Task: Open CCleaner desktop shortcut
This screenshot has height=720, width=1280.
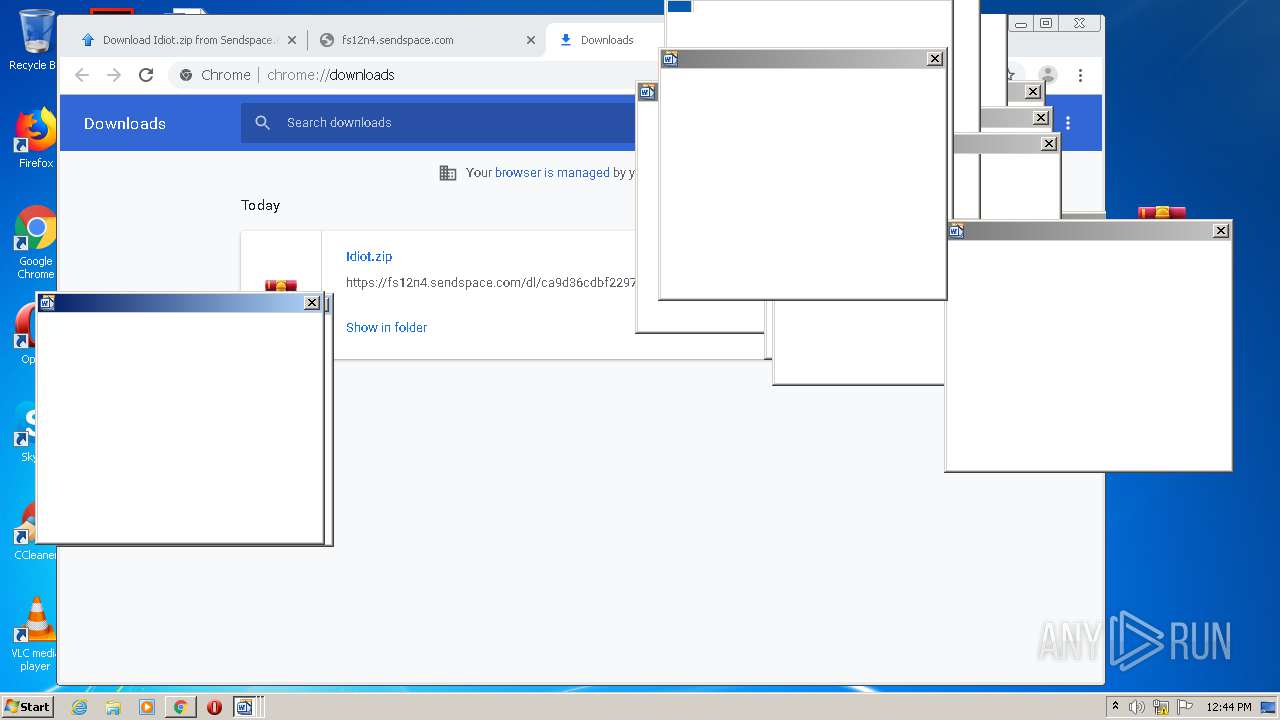Action: click(x=35, y=530)
